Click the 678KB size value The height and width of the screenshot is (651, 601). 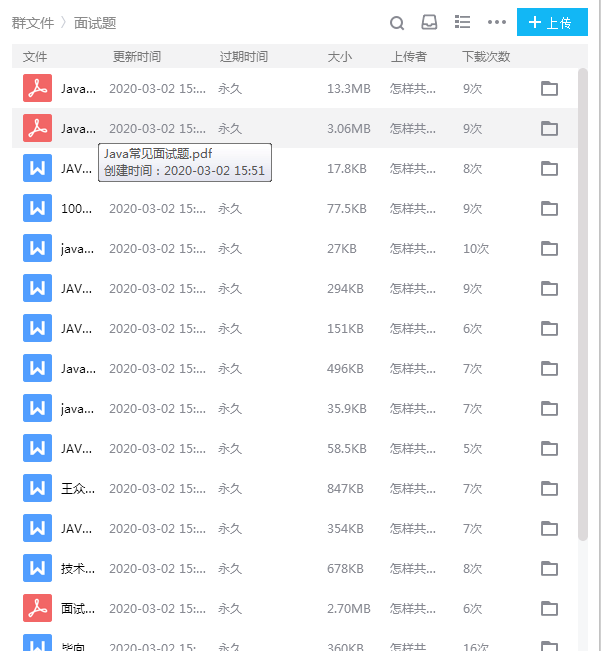[x=345, y=568]
